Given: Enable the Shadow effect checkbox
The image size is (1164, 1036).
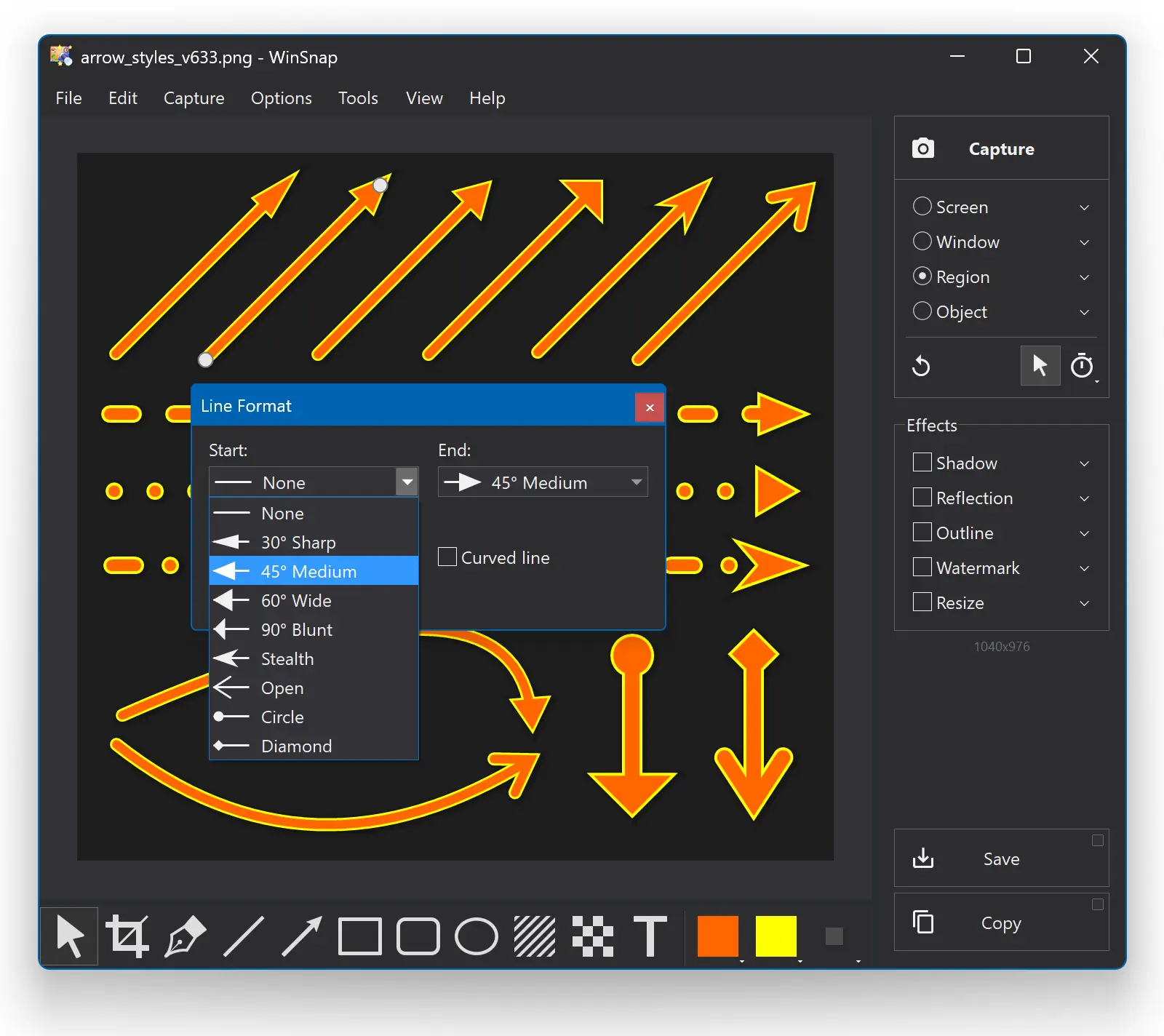Looking at the screenshot, I should pyautogui.click(x=922, y=462).
